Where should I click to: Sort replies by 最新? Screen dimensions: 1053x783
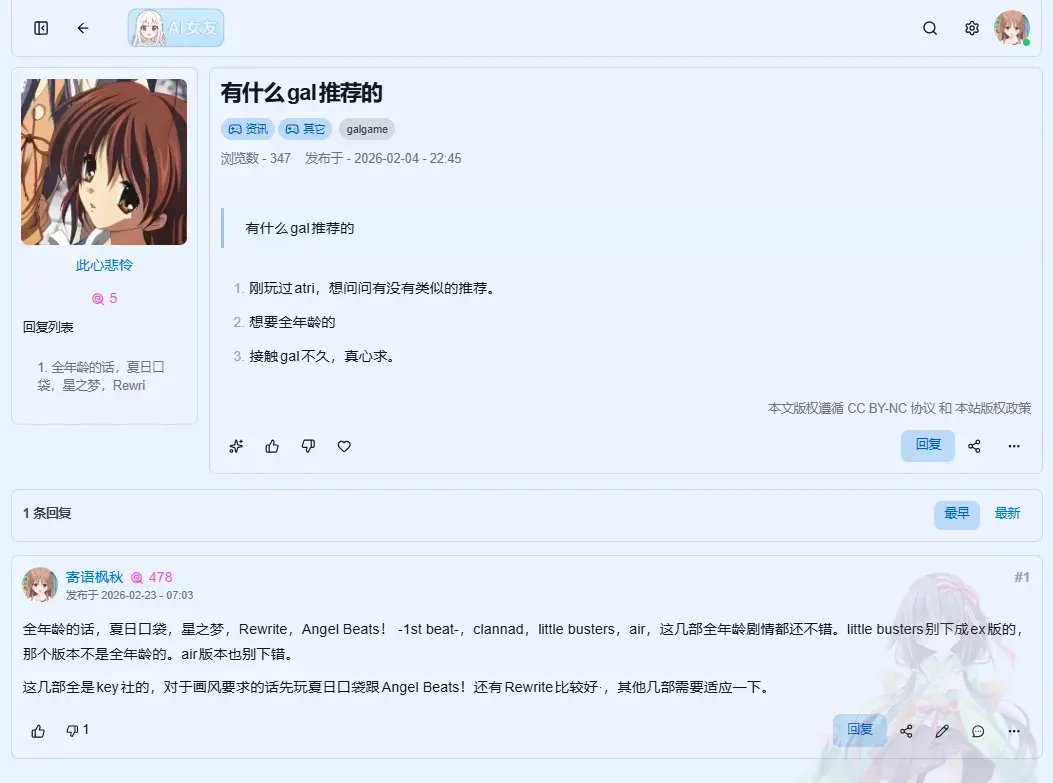tap(1007, 514)
